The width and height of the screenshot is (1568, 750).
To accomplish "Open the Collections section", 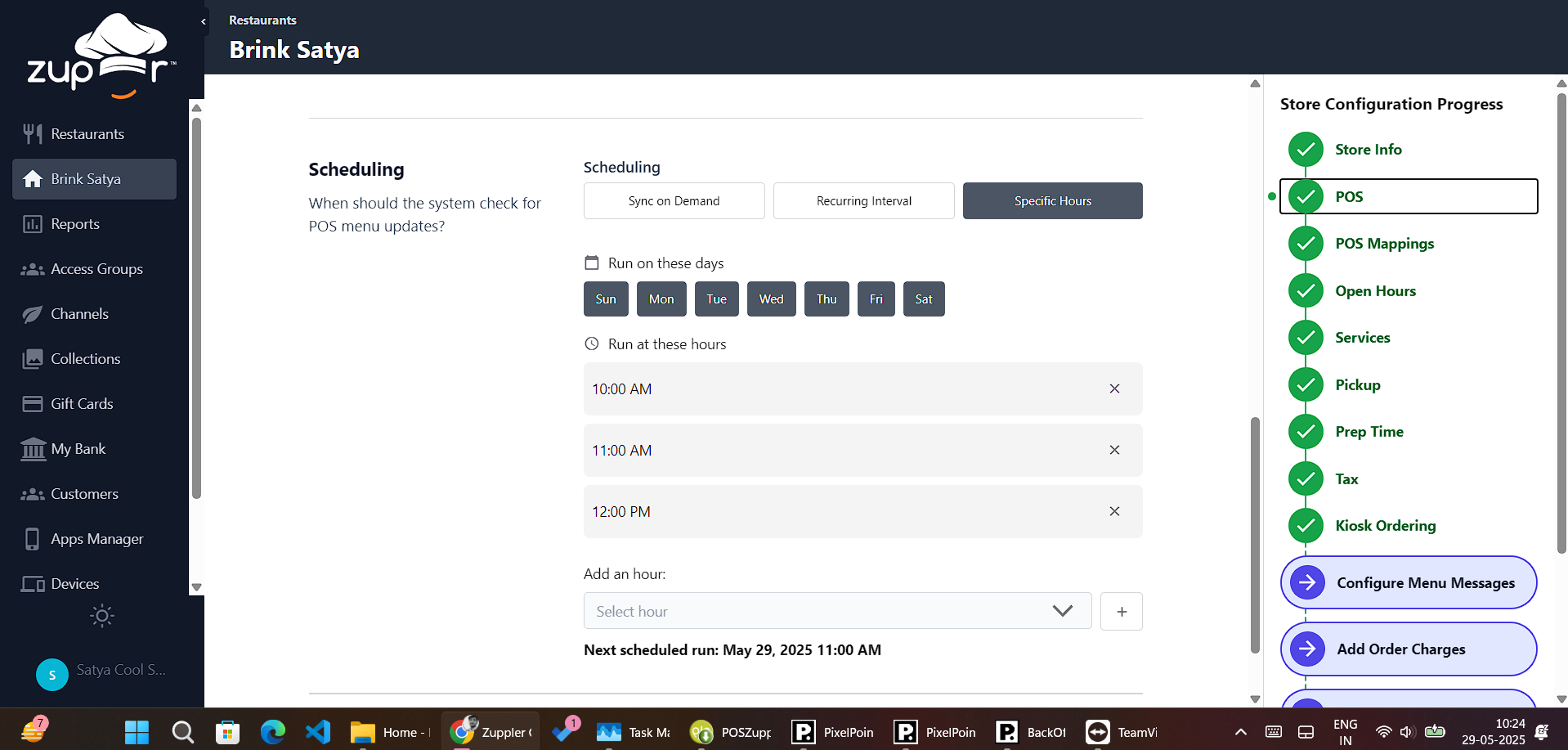I will [94, 359].
